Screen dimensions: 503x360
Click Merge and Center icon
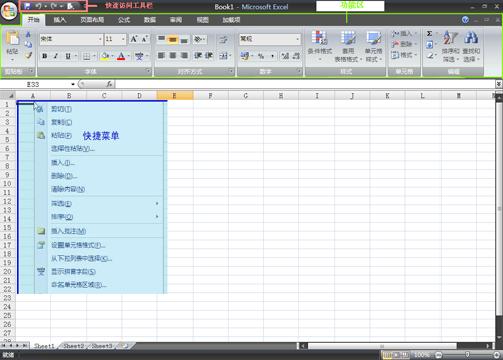click(223, 56)
